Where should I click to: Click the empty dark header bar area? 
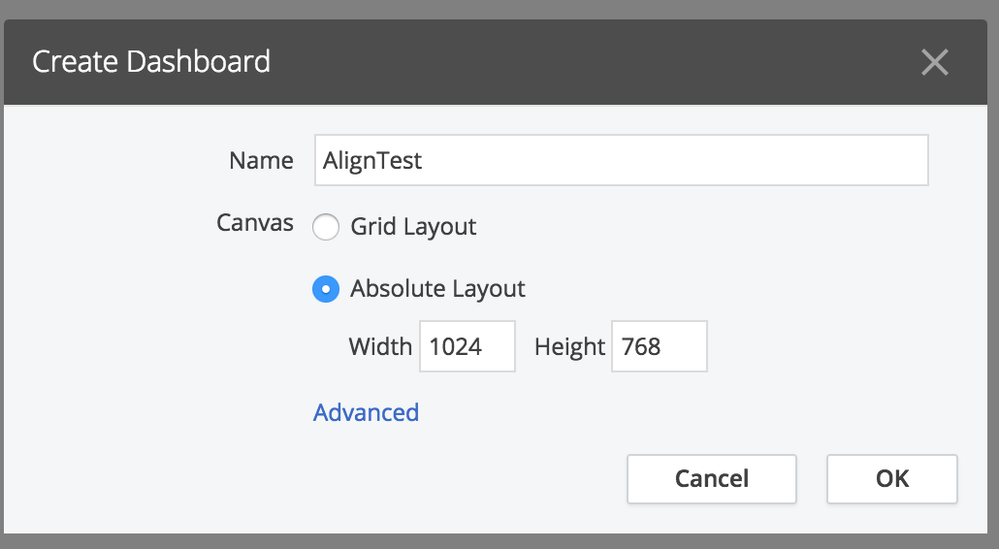(x=600, y=62)
